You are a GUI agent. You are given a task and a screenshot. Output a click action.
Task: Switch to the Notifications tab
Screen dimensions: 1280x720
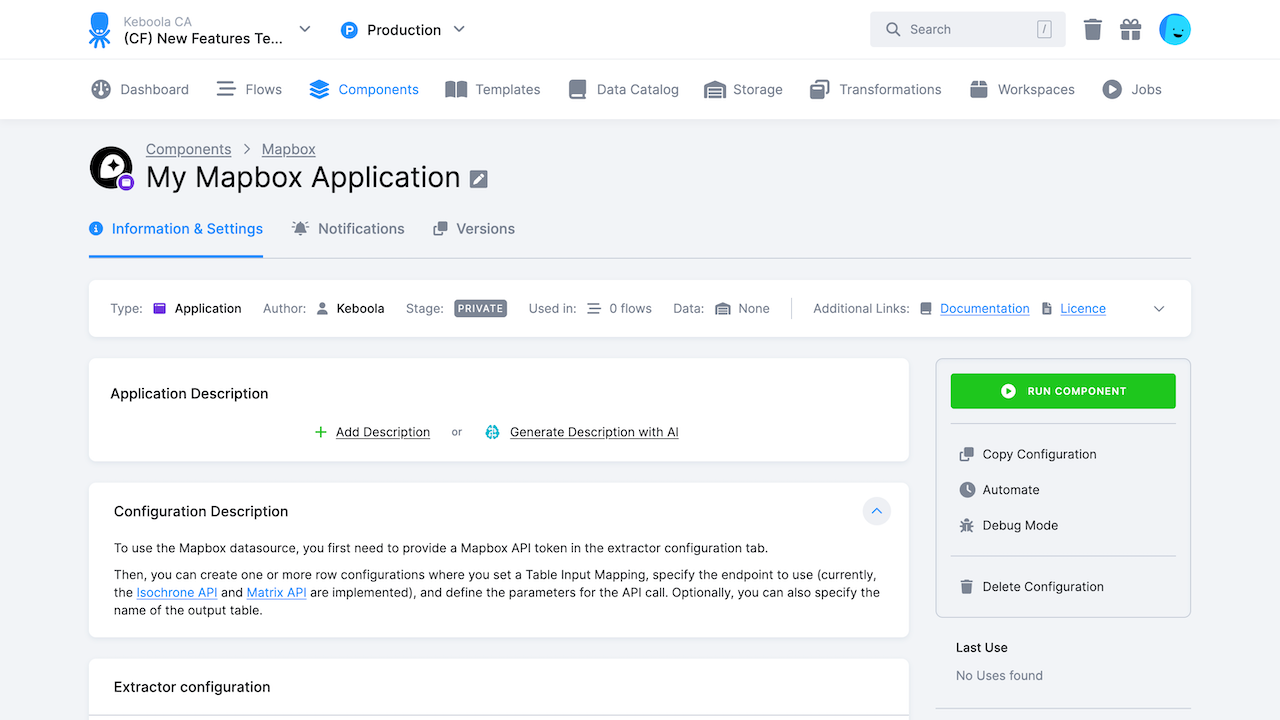(x=348, y=228)
